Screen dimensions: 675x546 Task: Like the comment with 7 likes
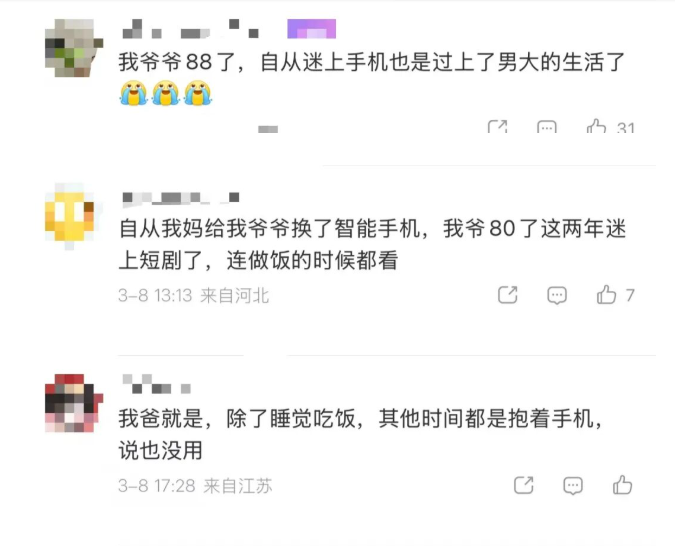pyautogui.click(x=606, y=295)
